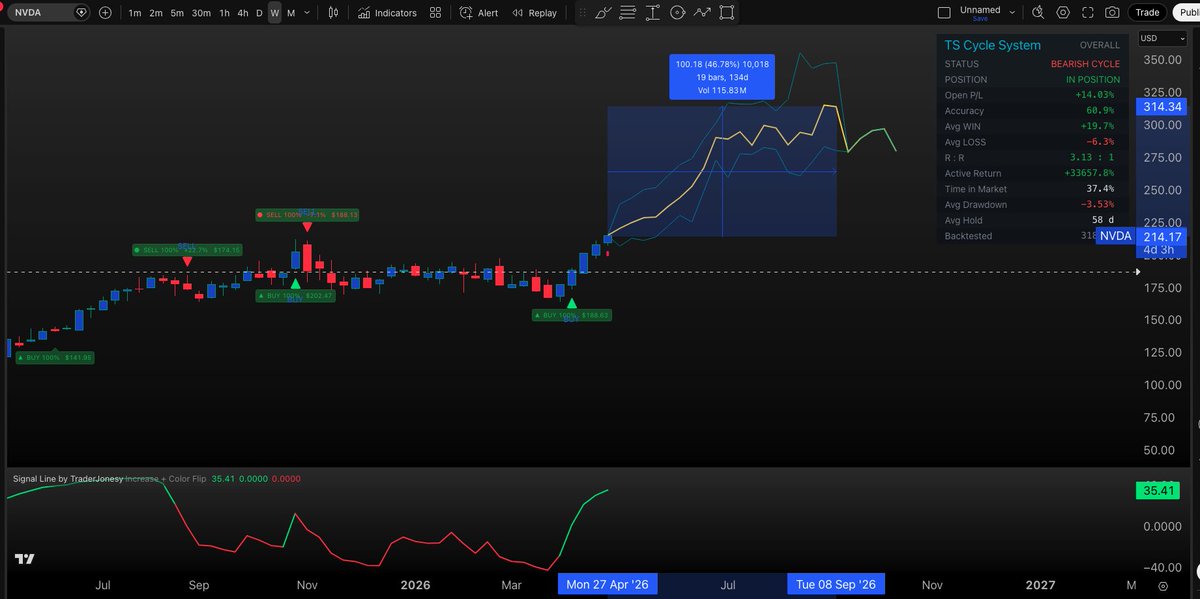This screenshot has width=1200, height=599.
Task: Select the M monthly timeframe
Action: [290, 13]
